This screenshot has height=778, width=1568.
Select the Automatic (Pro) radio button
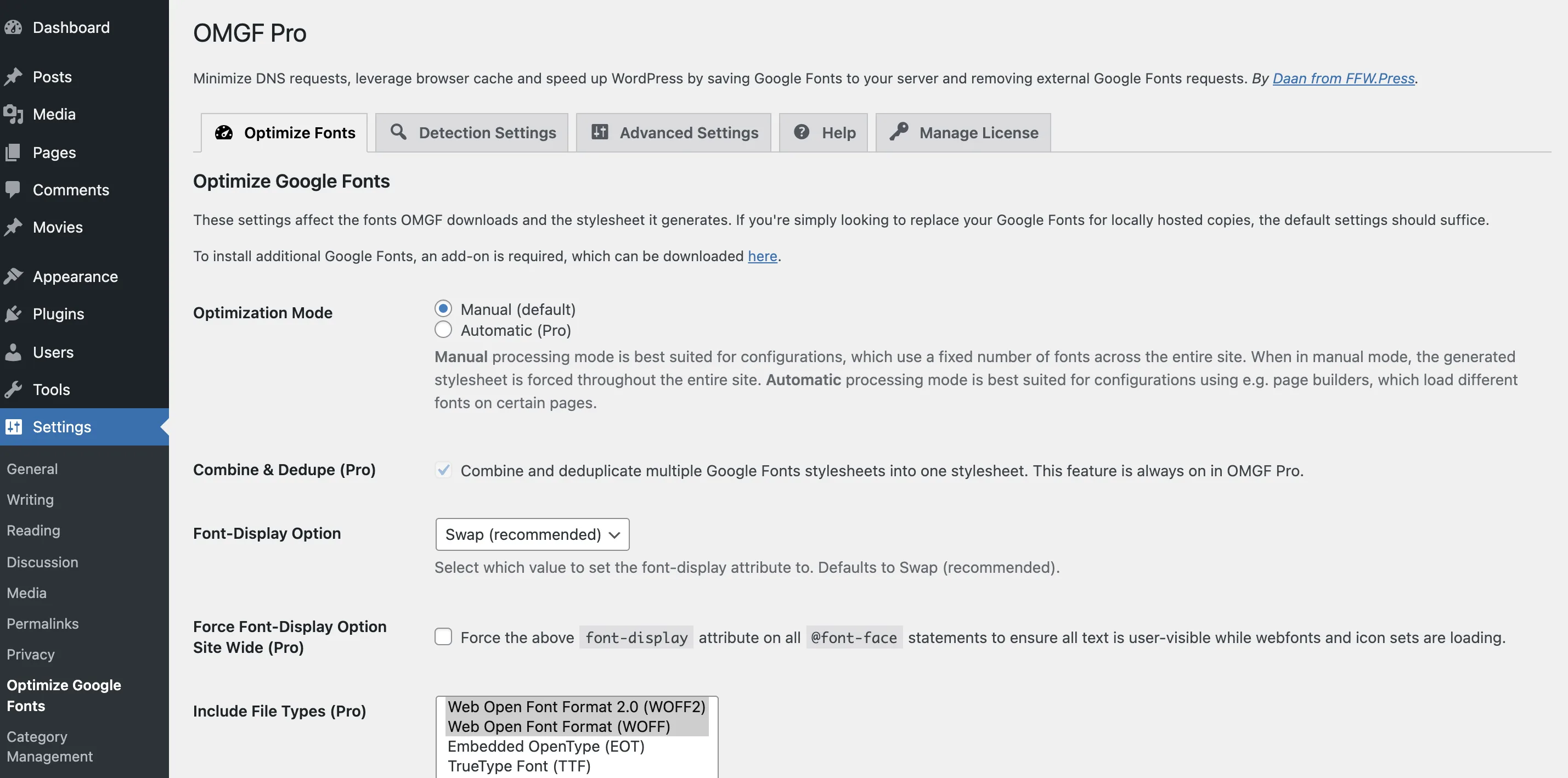[443, 330]
